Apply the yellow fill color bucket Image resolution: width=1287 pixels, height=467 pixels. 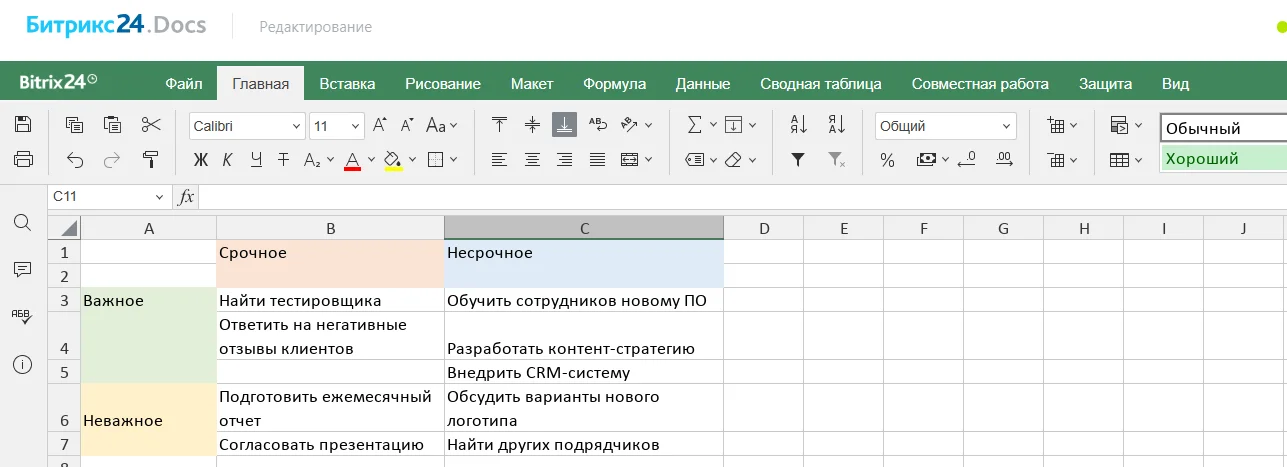[x=393, y=159]
